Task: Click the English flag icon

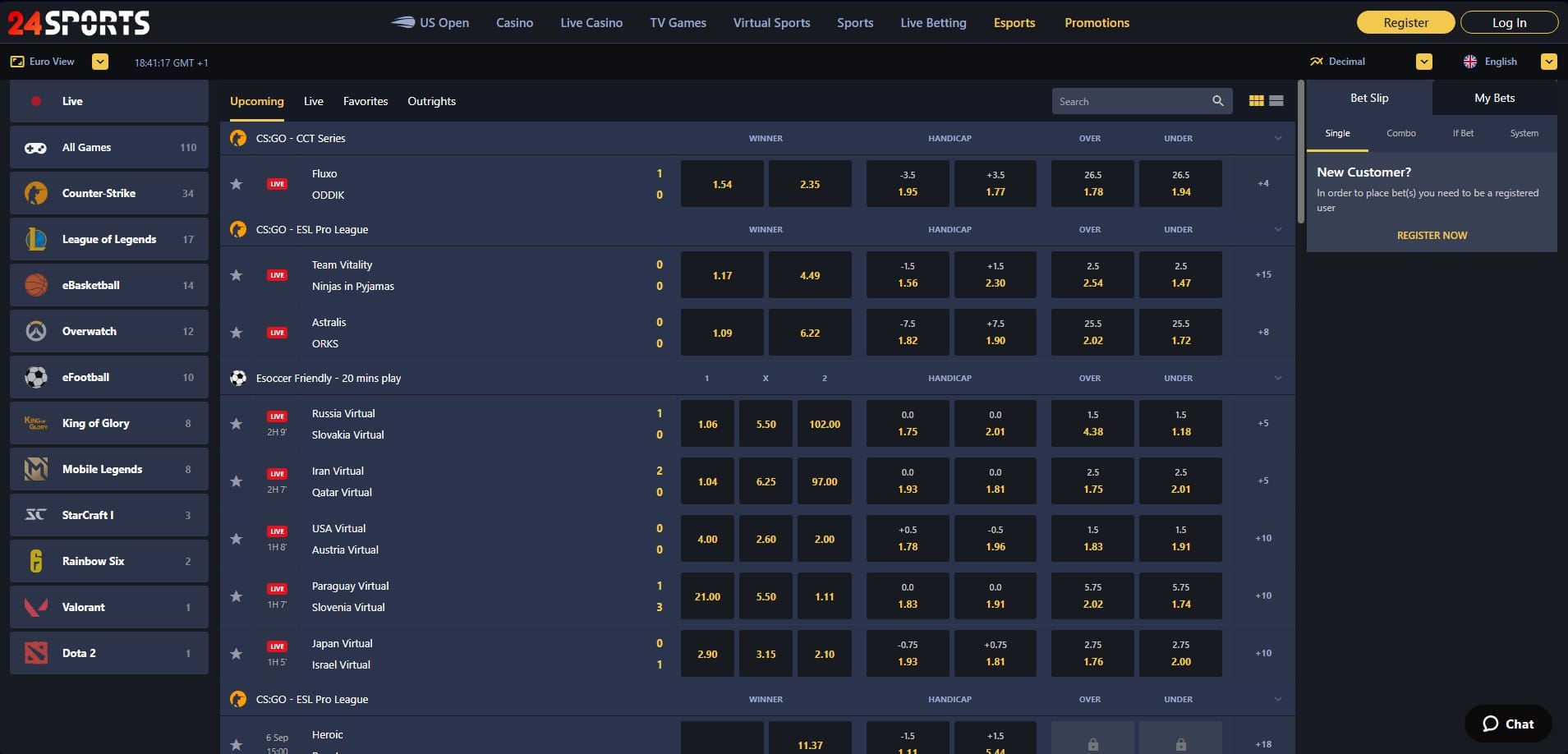Action: pyautogui.click(x=1469, y=62)
